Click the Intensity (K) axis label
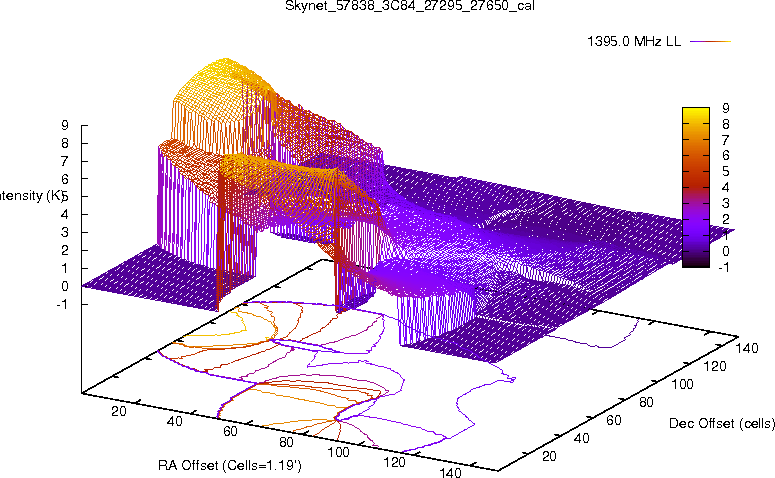 click(x=32, y=196)
